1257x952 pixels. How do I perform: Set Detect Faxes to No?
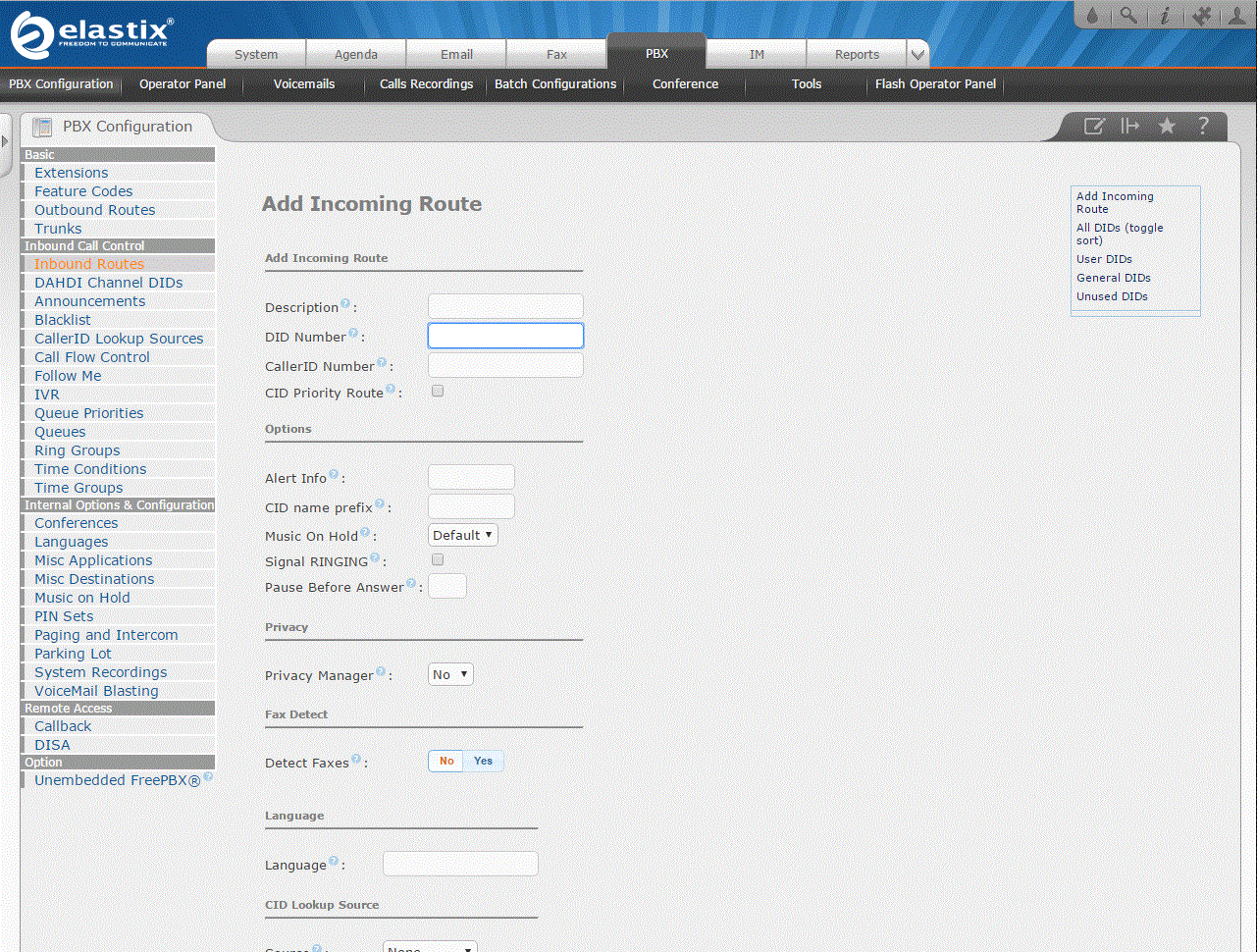pos(445,761)
